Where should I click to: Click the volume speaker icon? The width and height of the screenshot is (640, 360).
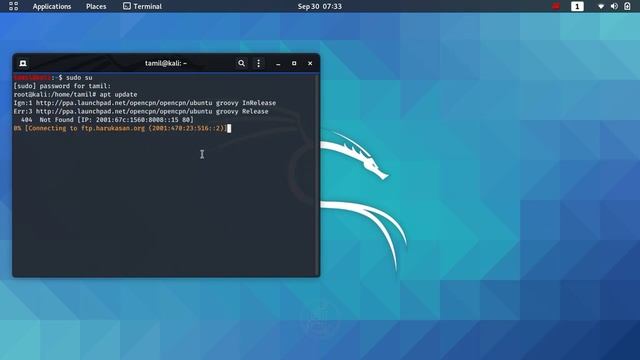614,7
